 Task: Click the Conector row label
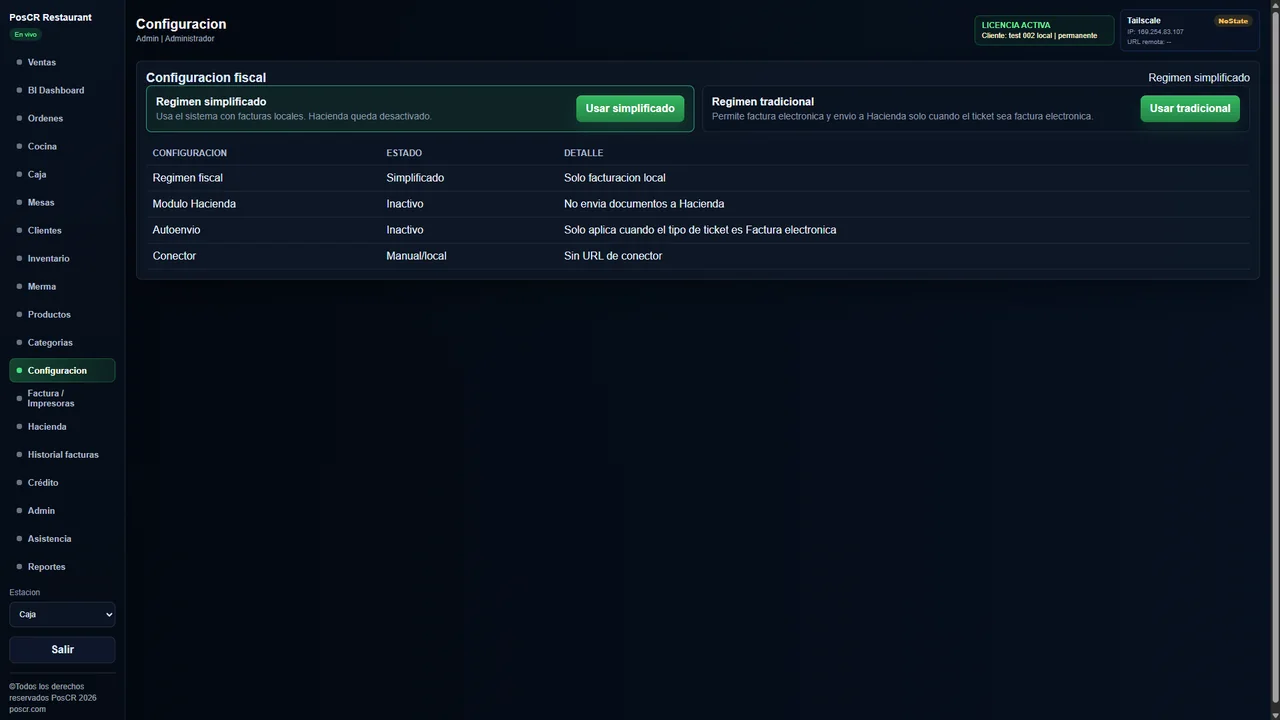(x=174, y=256)
